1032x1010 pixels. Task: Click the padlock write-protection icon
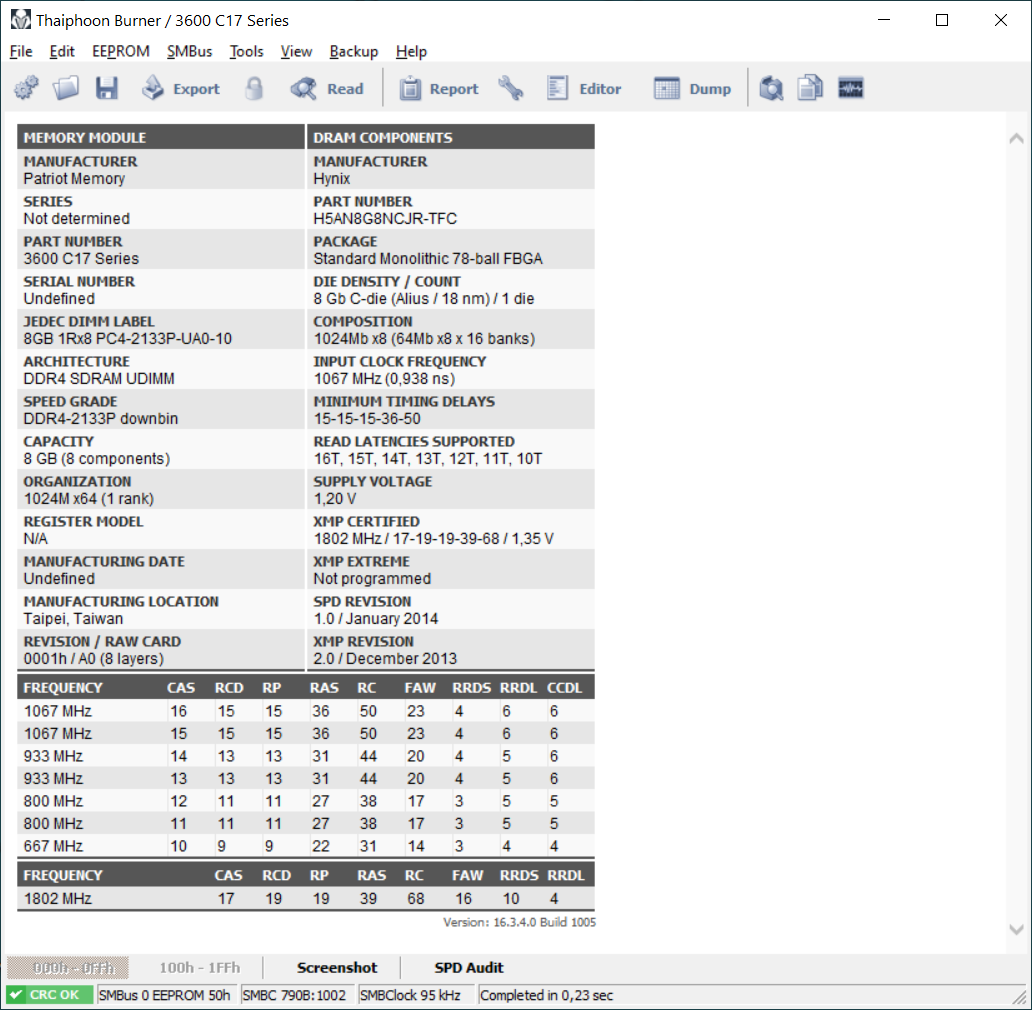[x=254, y=88]
